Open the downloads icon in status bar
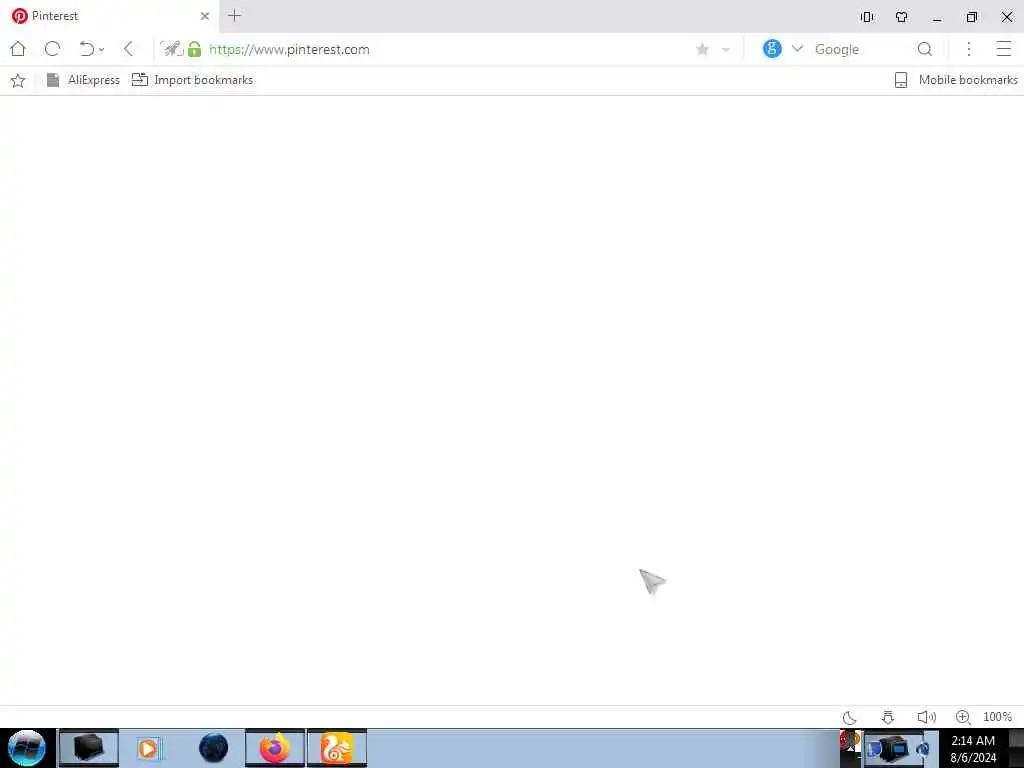The height and width of the screenshot is (768, 1024). pos(888,718)
